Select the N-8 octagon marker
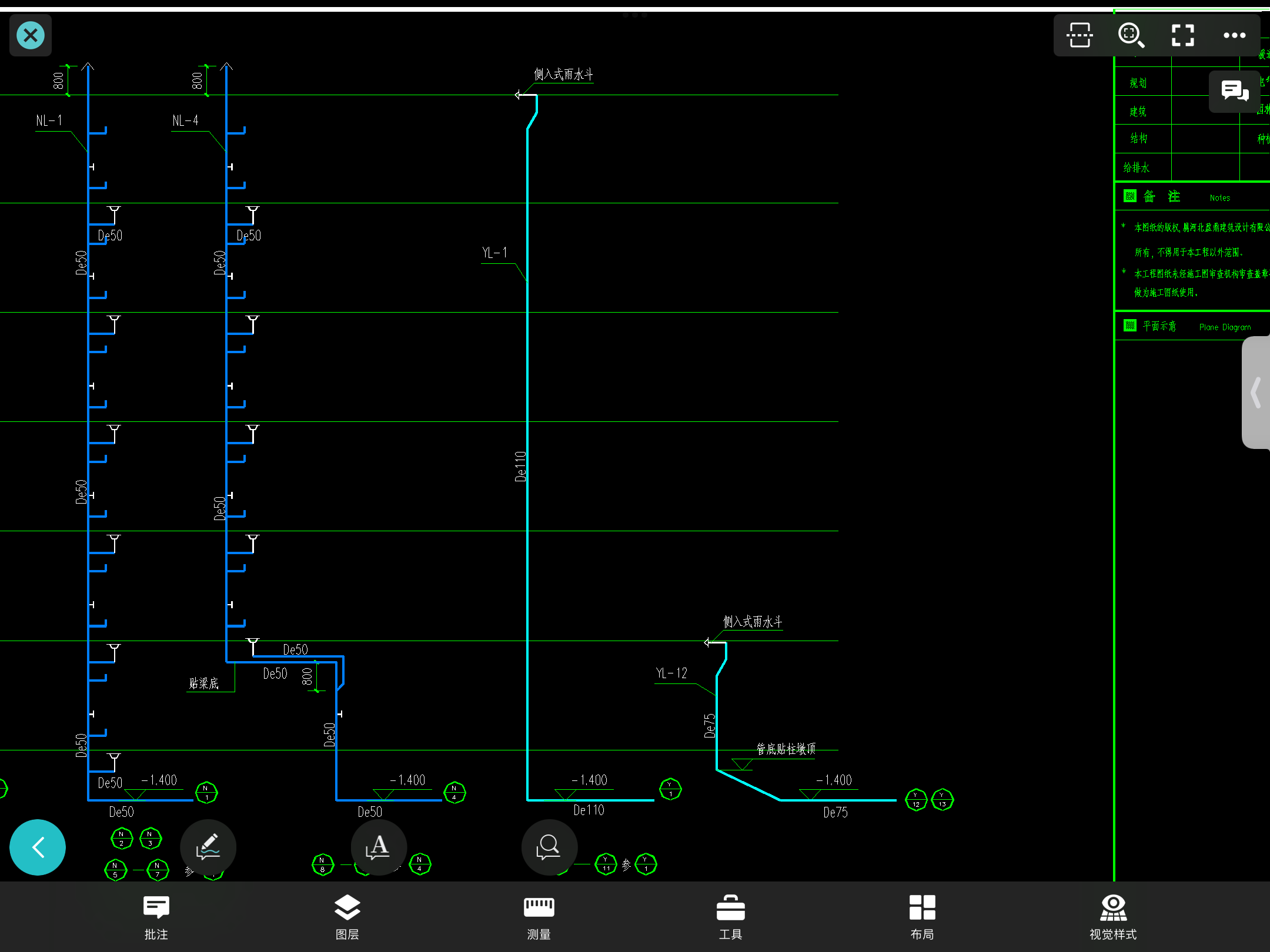1270x952 pixels. [x=323, y=864]
